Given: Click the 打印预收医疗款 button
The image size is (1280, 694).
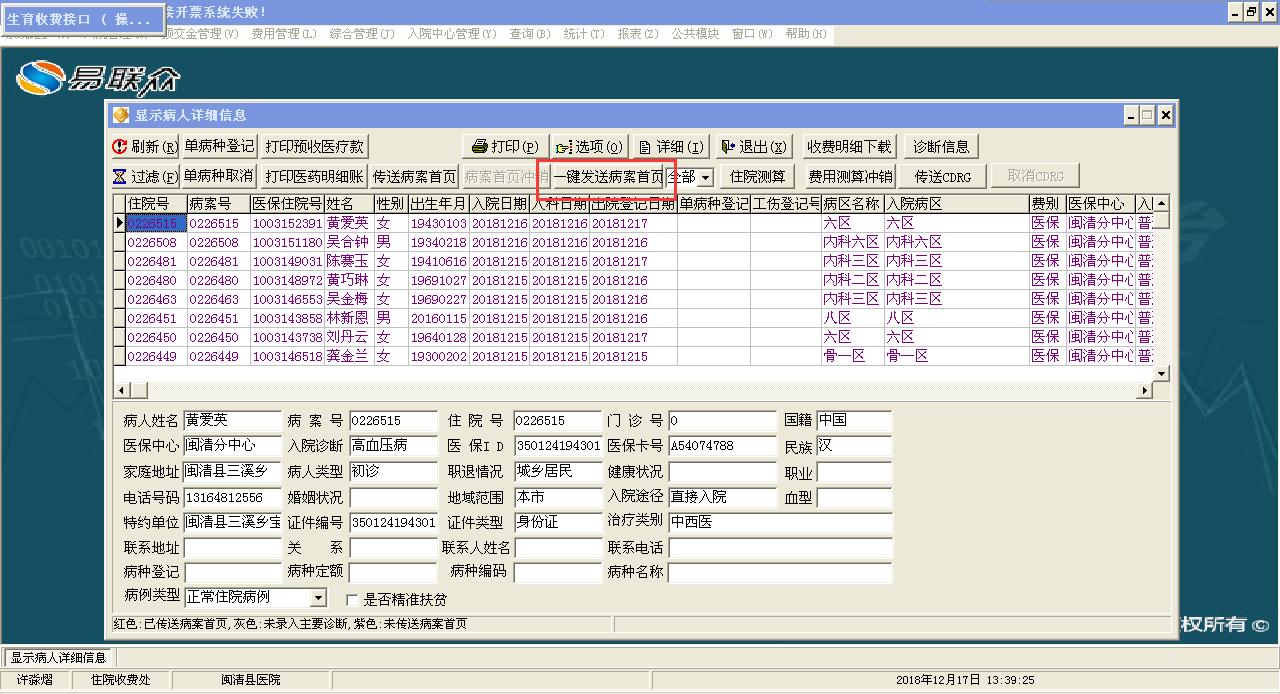Looking at the screenshot, I should coord(314,147).
